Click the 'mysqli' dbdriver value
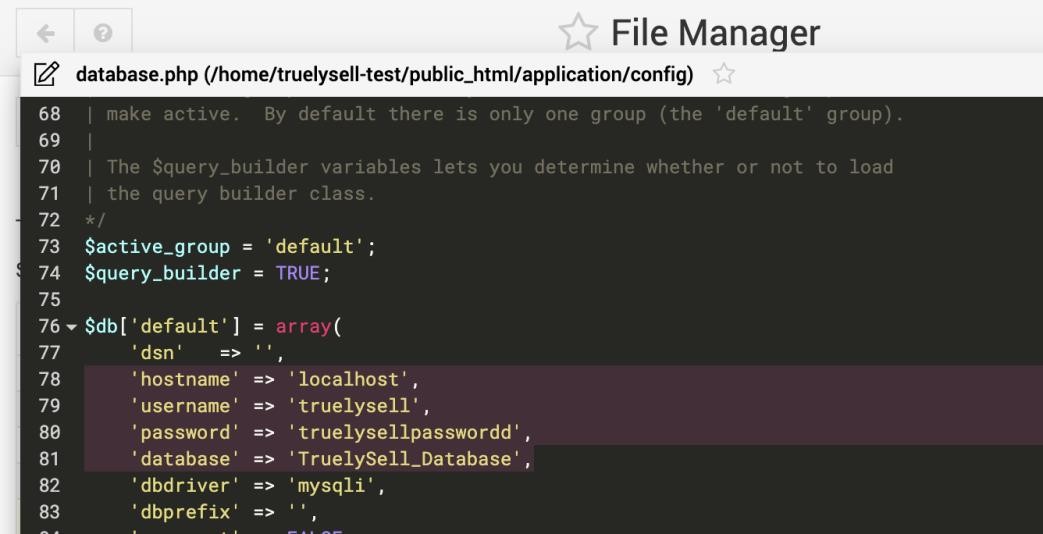Image resolution: width=1043 pixels, height=534 pixels. [x=336, y=485]
